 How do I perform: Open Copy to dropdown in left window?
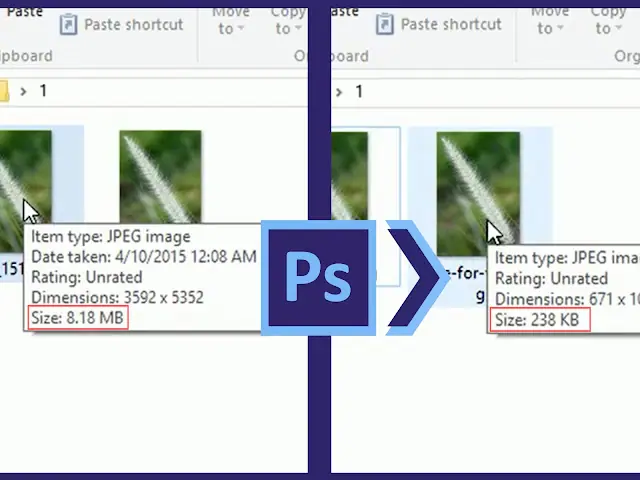[288, 21]
